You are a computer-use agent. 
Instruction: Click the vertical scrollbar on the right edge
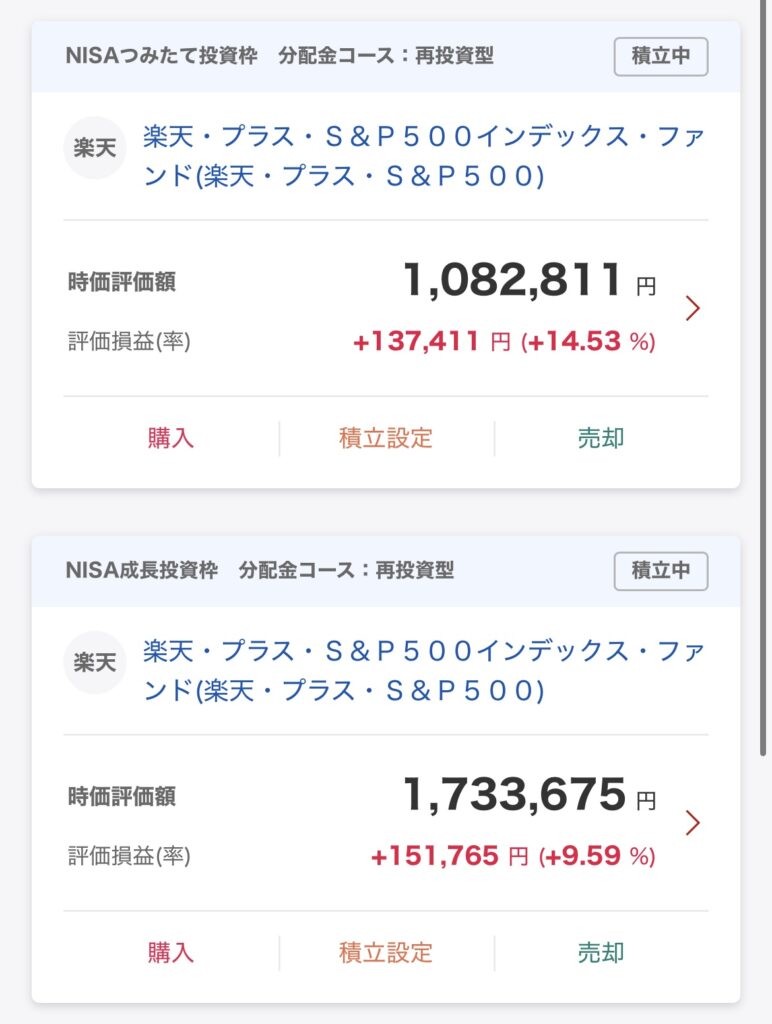tap(763, 379)
